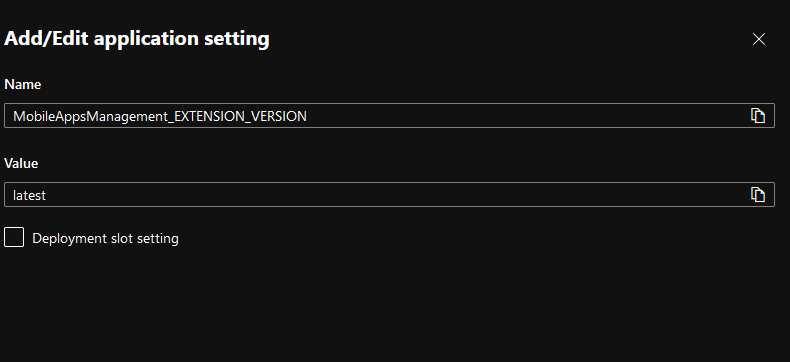Place cursor after EXTENSION_VERSION in Name field
This screenshot has width=790, height=362.
coord(308,116)
